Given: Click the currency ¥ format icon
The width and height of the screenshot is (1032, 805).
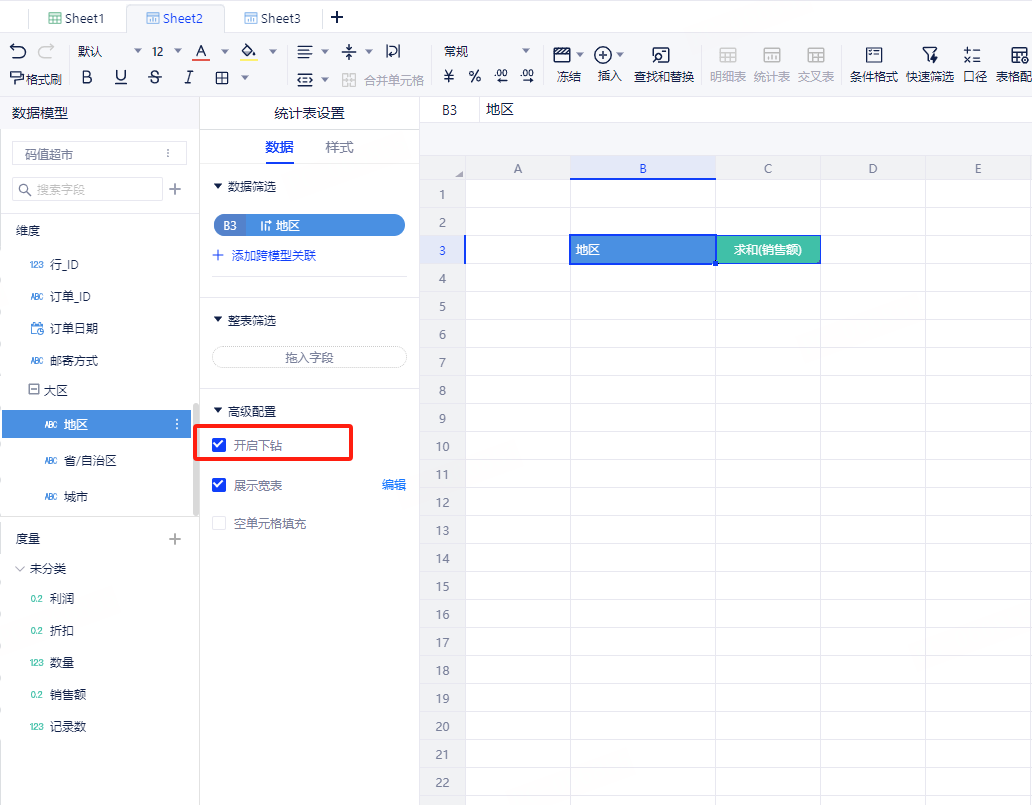Looking at the screenshot, I should (x=449, y=77).
